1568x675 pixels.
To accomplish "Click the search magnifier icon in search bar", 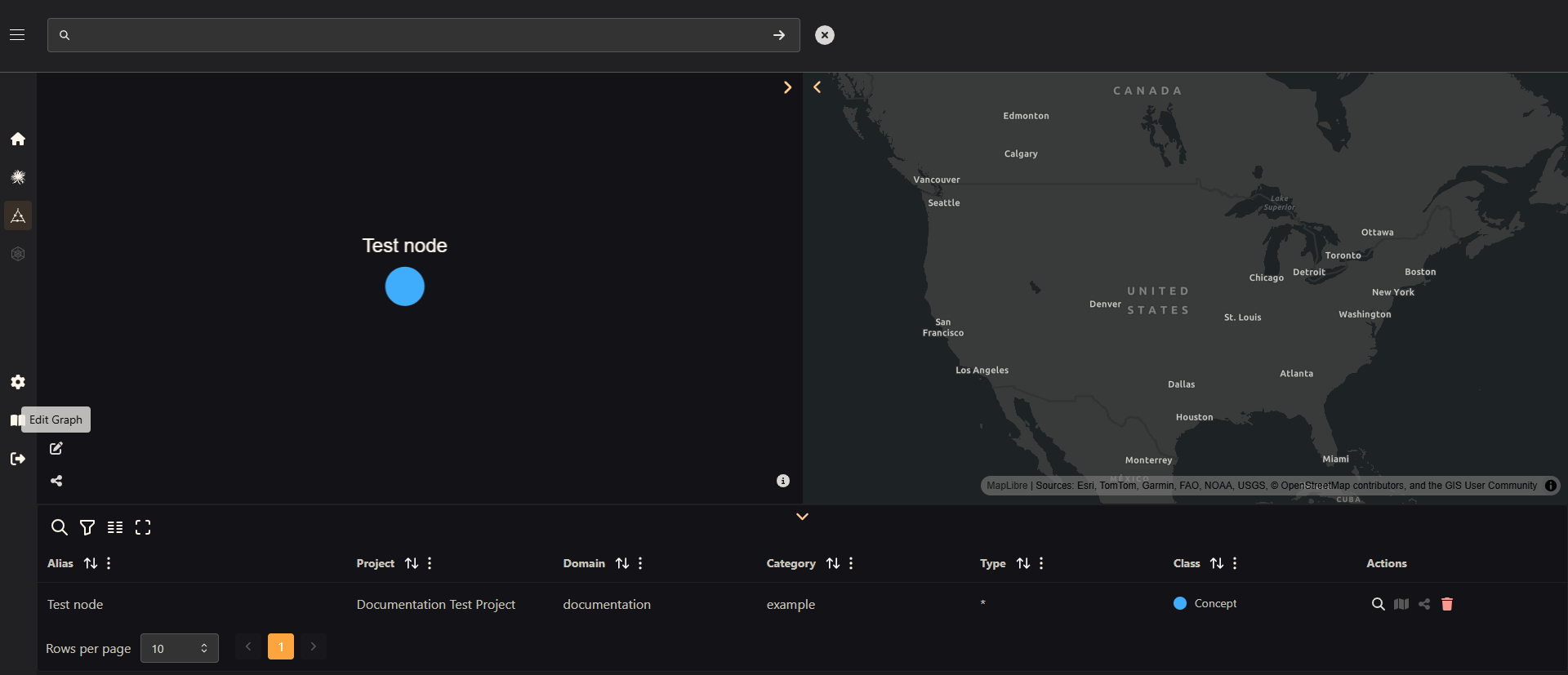I will pyautogui.click(x=65, y=35).
